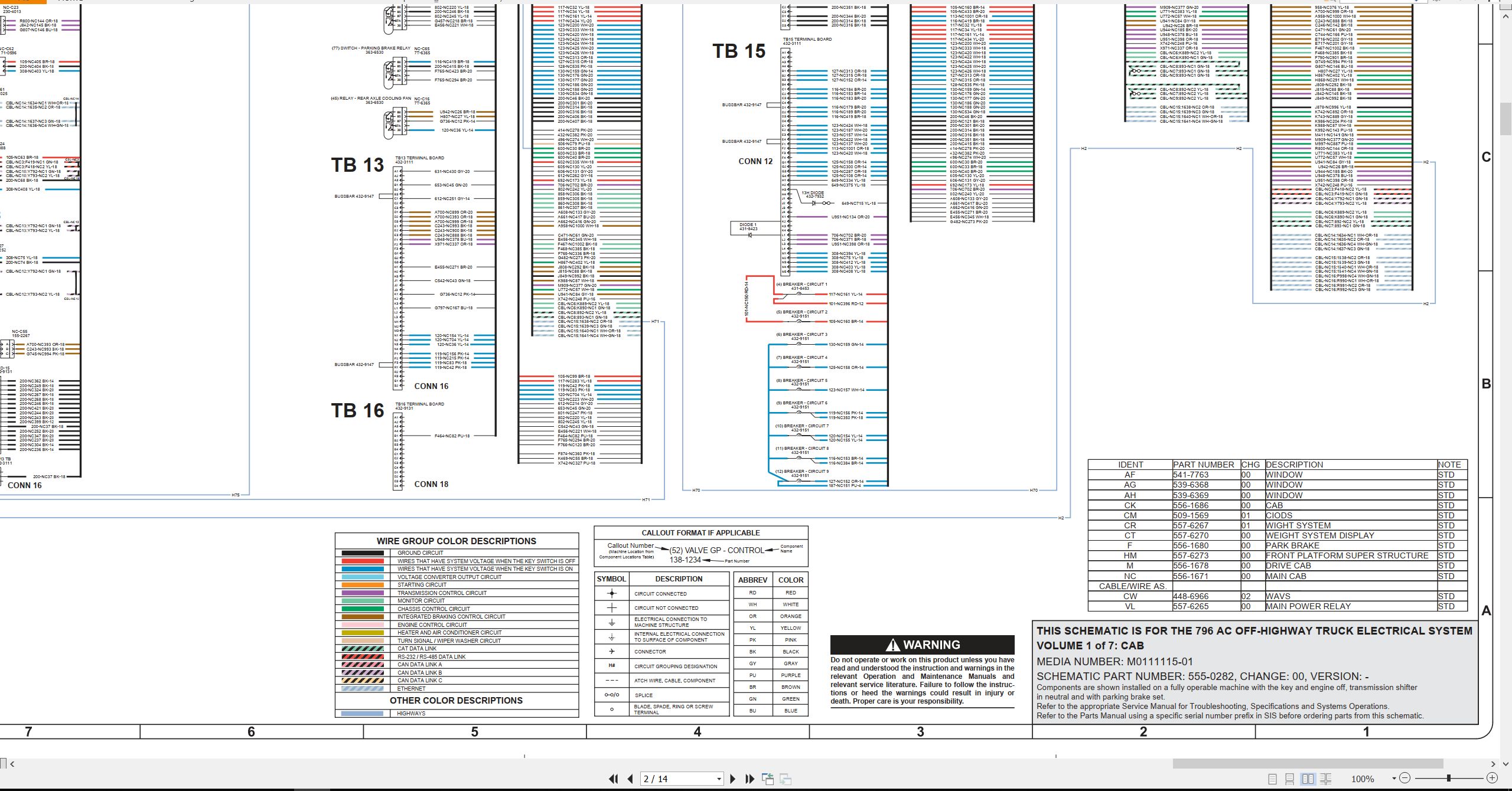The image size is (1512, 791).
Task: Open the page number dropdown arrow
Action: point(719,779)
